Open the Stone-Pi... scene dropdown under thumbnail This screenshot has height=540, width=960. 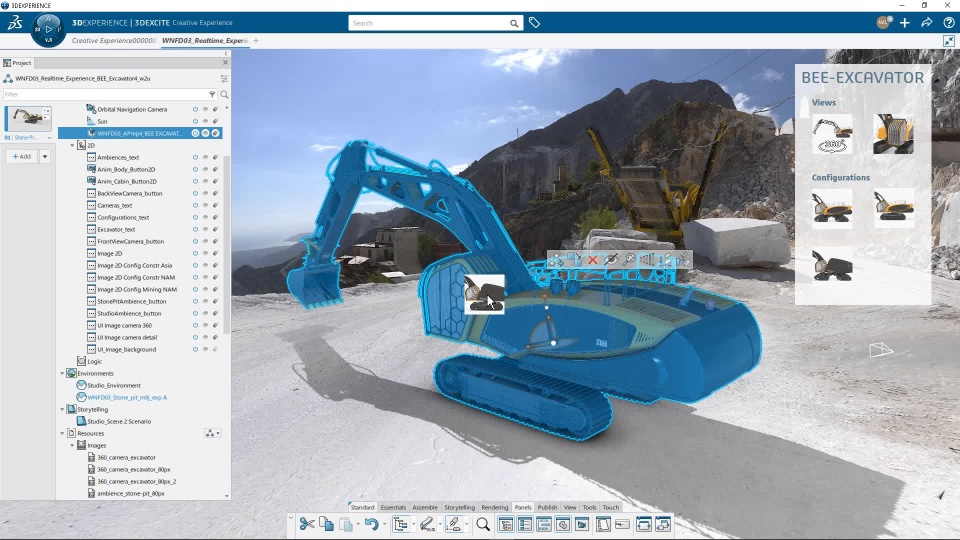[50, 138]
